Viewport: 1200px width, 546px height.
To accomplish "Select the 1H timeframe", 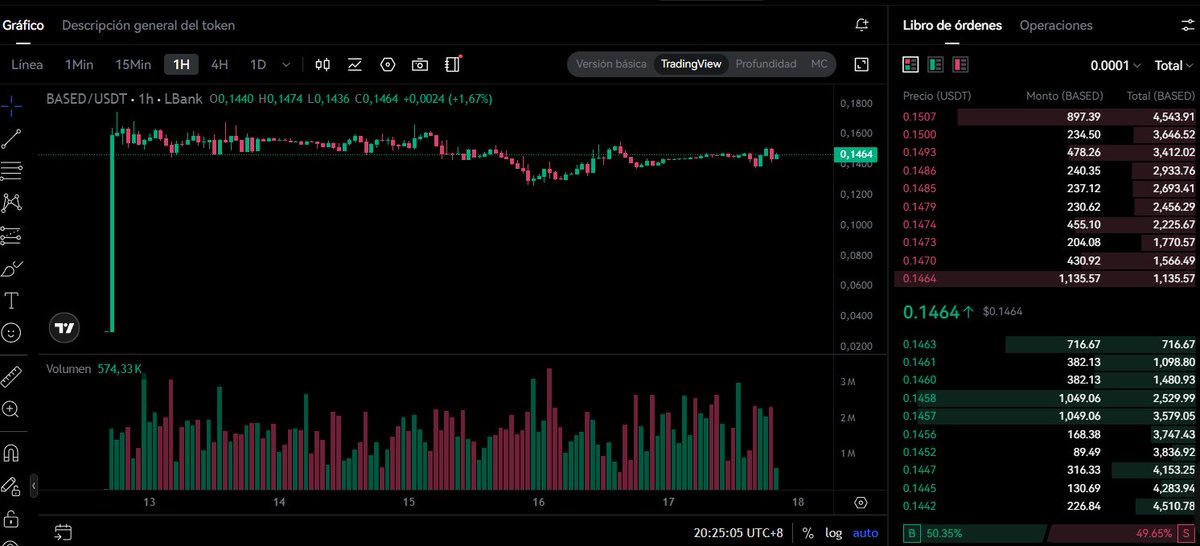I will [181, 64].
